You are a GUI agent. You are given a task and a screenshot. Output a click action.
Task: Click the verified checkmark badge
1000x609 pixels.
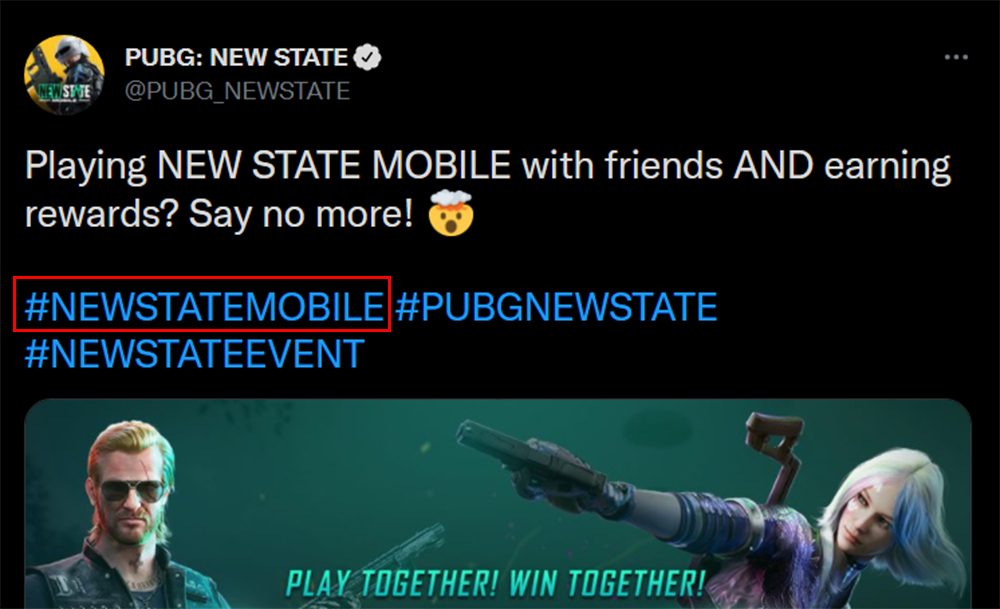367,57
